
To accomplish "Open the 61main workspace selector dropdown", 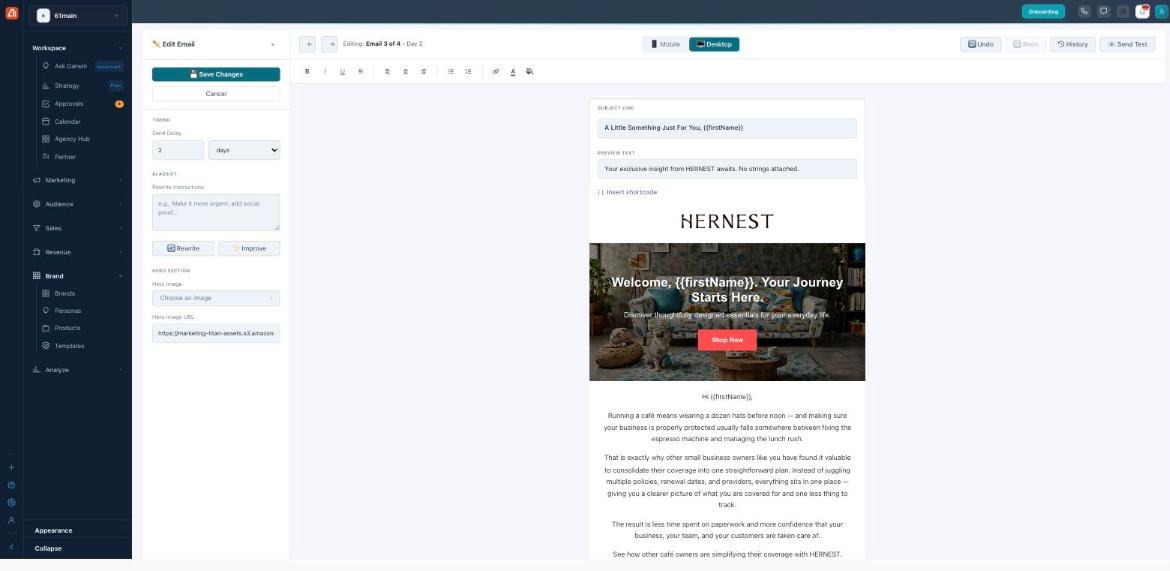I will 78,16.
